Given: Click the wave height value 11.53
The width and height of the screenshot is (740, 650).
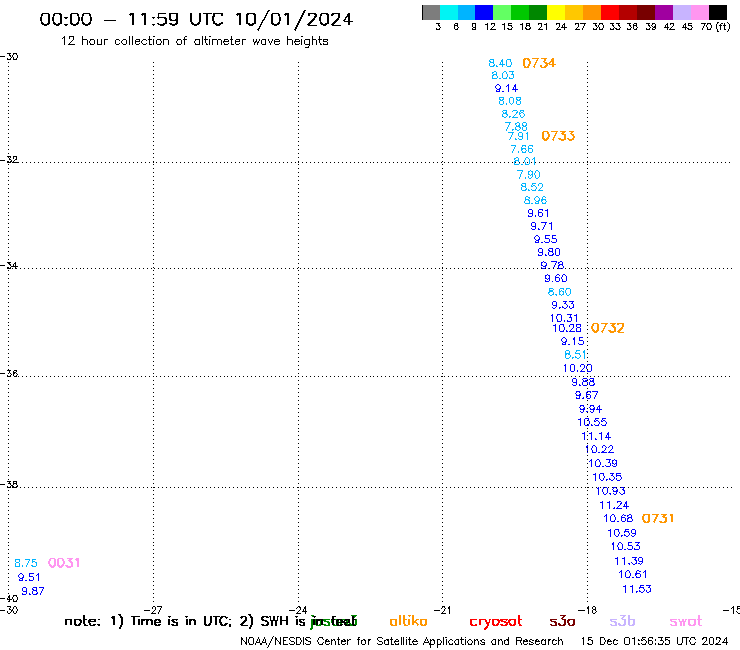Looking at the screenshot, I should click(x=637, y=589).
